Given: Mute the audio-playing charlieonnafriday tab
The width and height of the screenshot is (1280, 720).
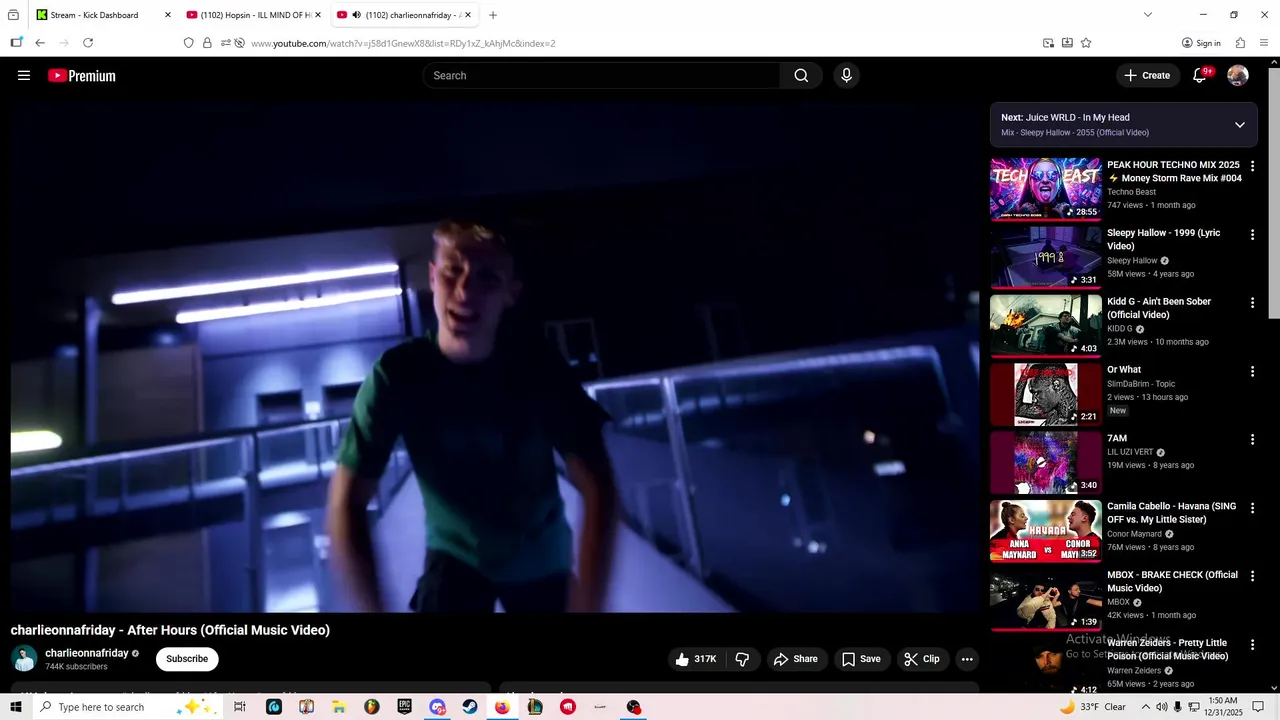Looking at the screenshot, I should (x=356, y=15).
